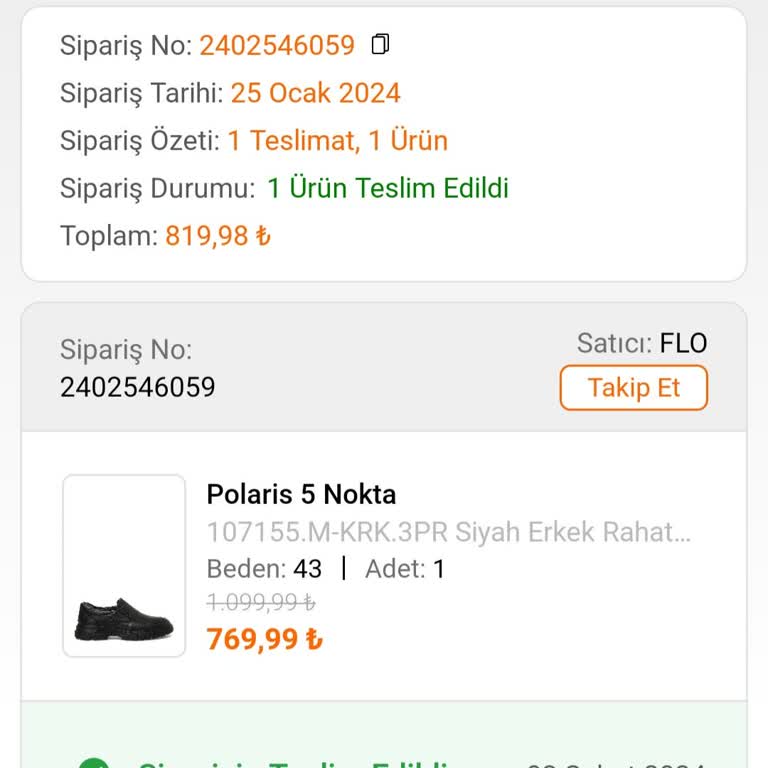The height and width of the screenshot is (768, 768).
Task: Select the orange order number 2402546059
Action: tap(277, 45)
